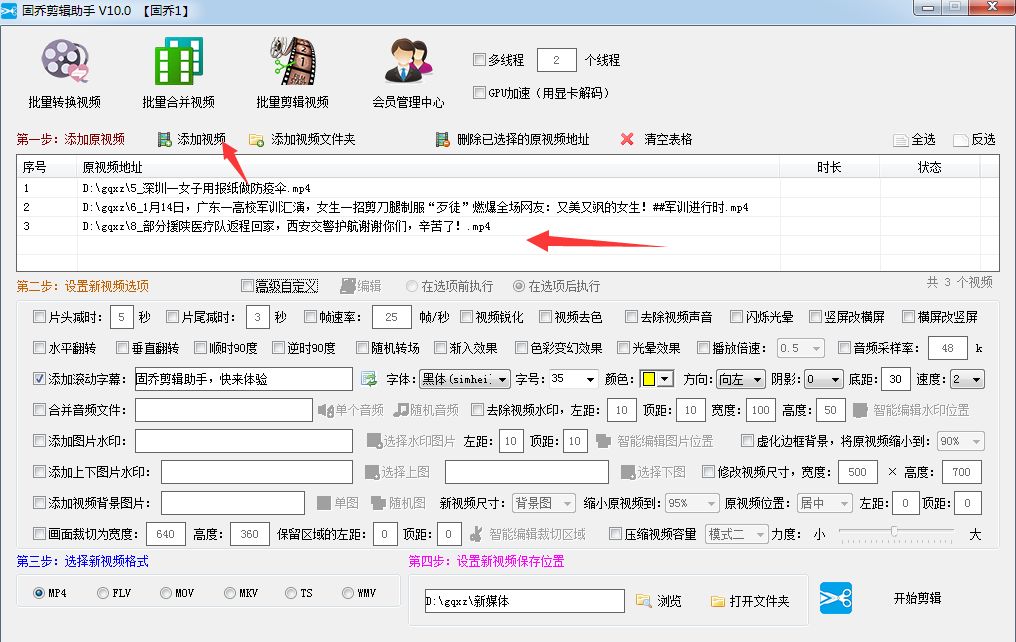
Task: Click 清空表格 button label
Action: coord(668,139)
